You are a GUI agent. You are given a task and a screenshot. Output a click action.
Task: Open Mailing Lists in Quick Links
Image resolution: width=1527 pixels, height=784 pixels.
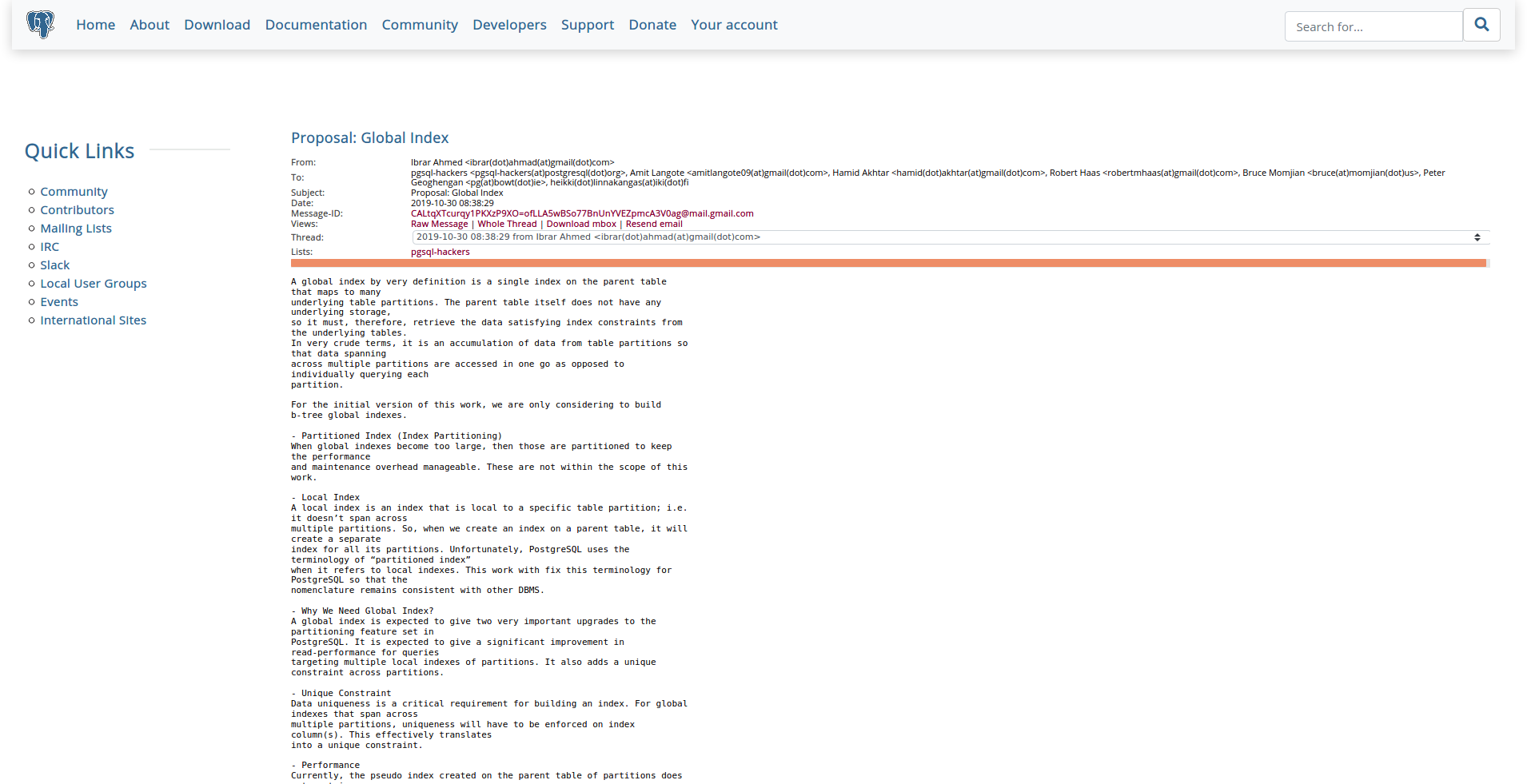click(x=76, y=229)
